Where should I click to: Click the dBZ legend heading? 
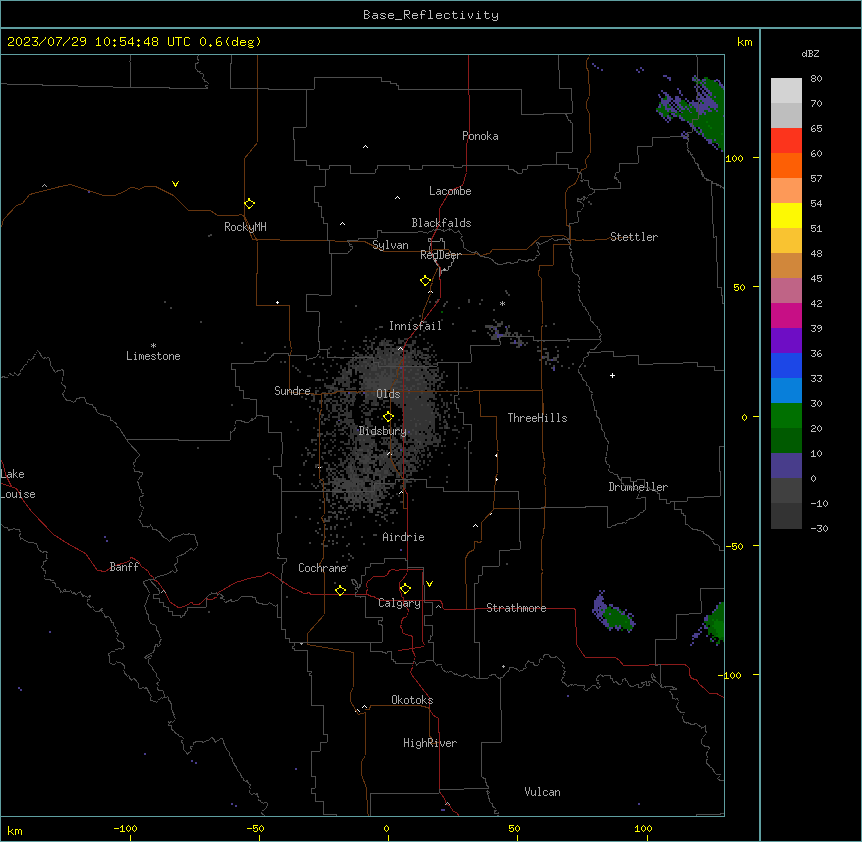[x=810, y=53]
